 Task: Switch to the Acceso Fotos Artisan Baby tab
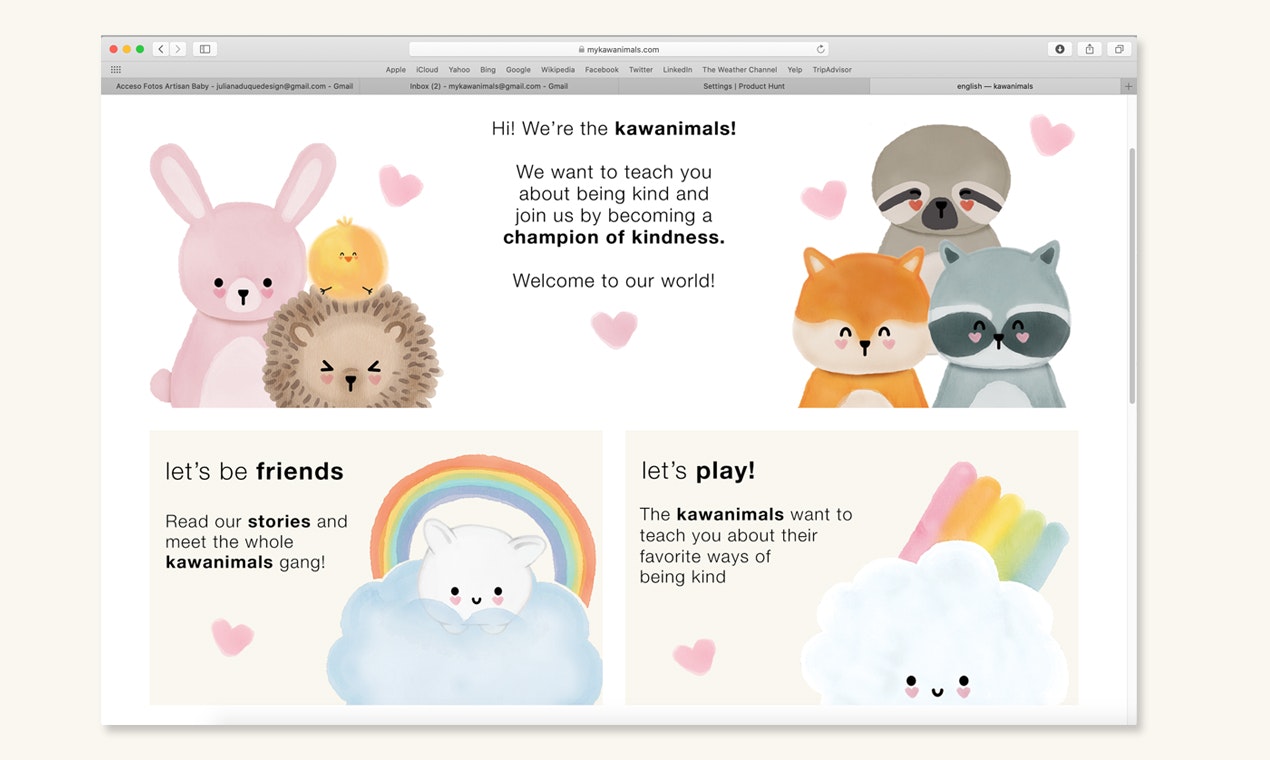(230, 86)
